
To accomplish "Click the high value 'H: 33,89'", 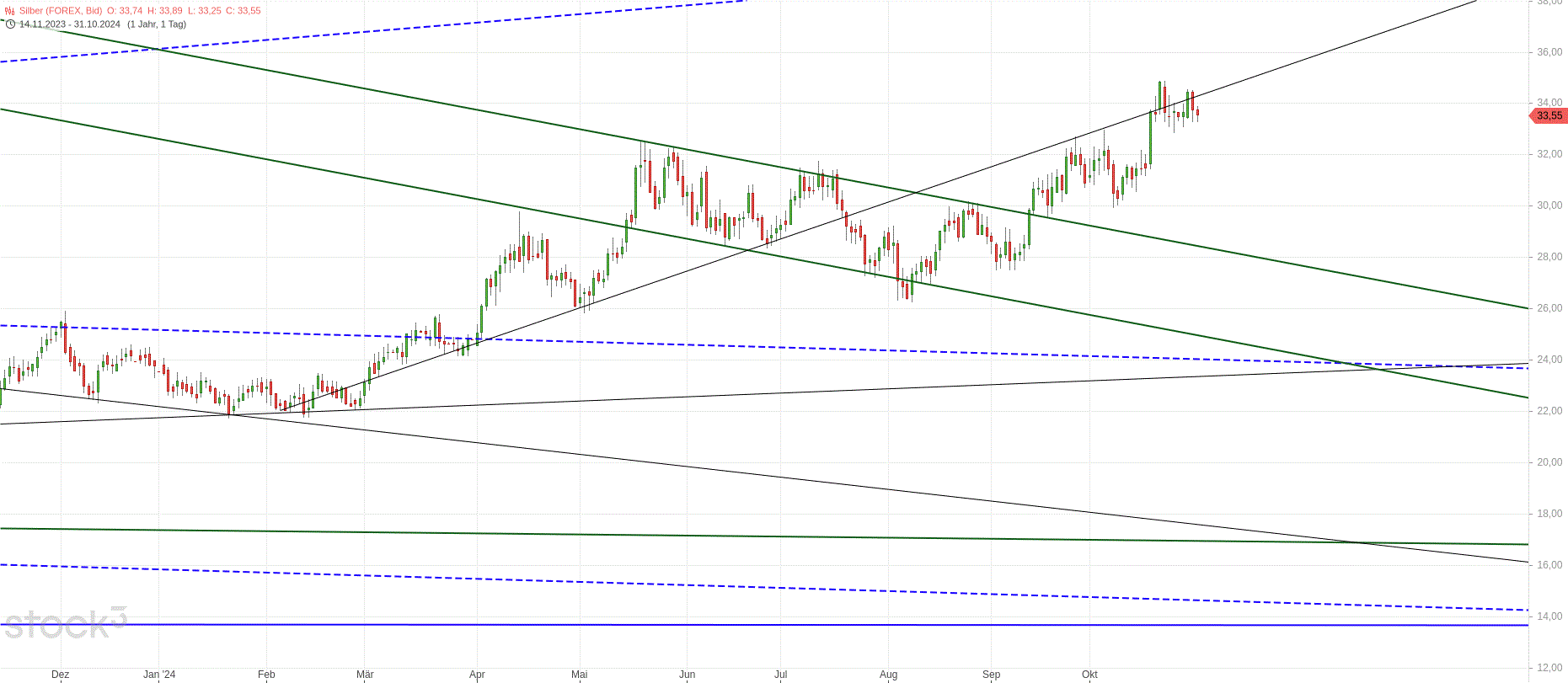I will coord(165,11).
